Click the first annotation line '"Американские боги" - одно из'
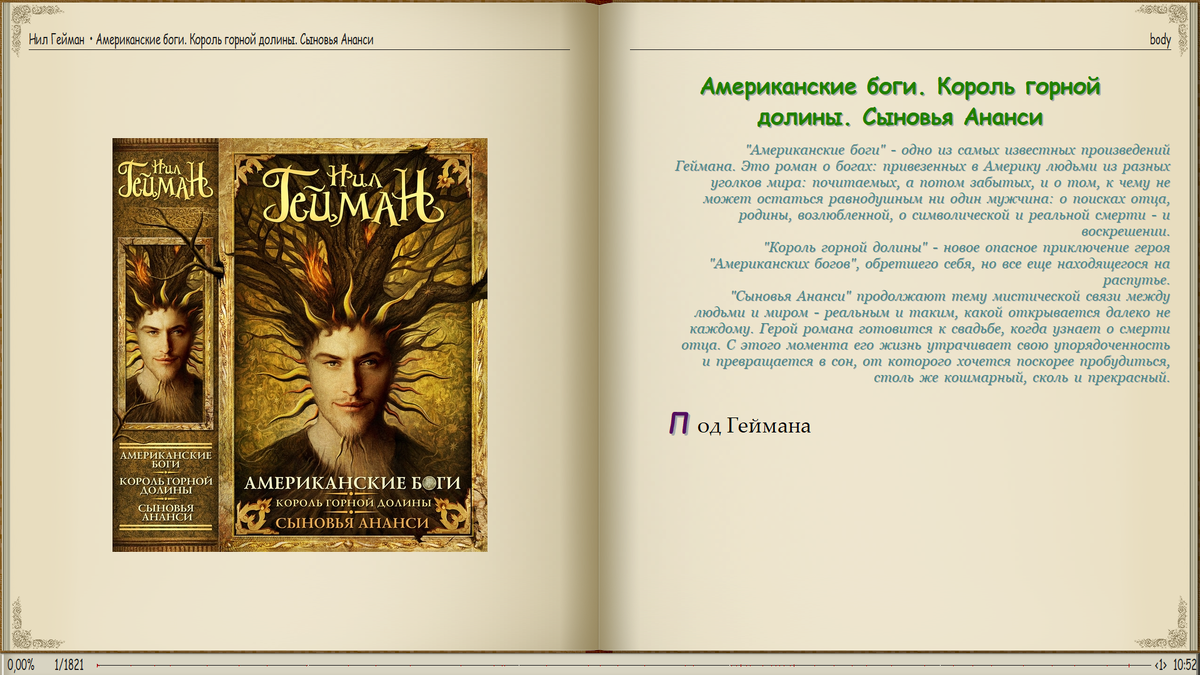The height and width of the screenshot is (675, 1200). [958, 150]
